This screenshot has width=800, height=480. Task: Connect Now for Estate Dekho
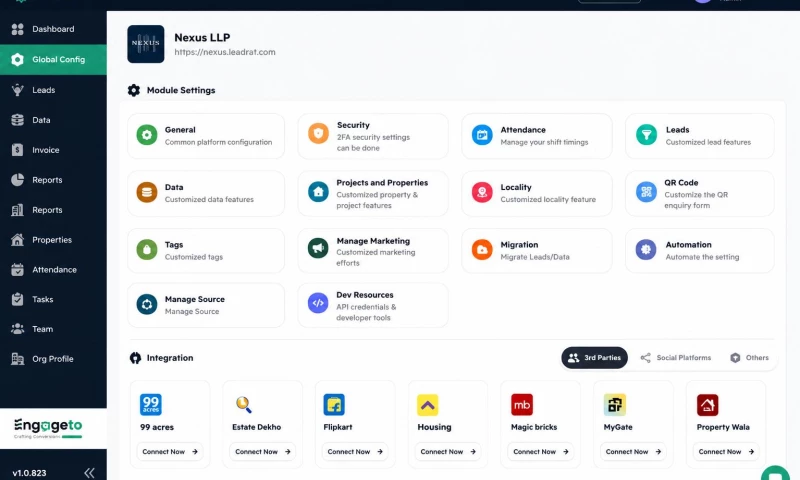coord(262,451)
